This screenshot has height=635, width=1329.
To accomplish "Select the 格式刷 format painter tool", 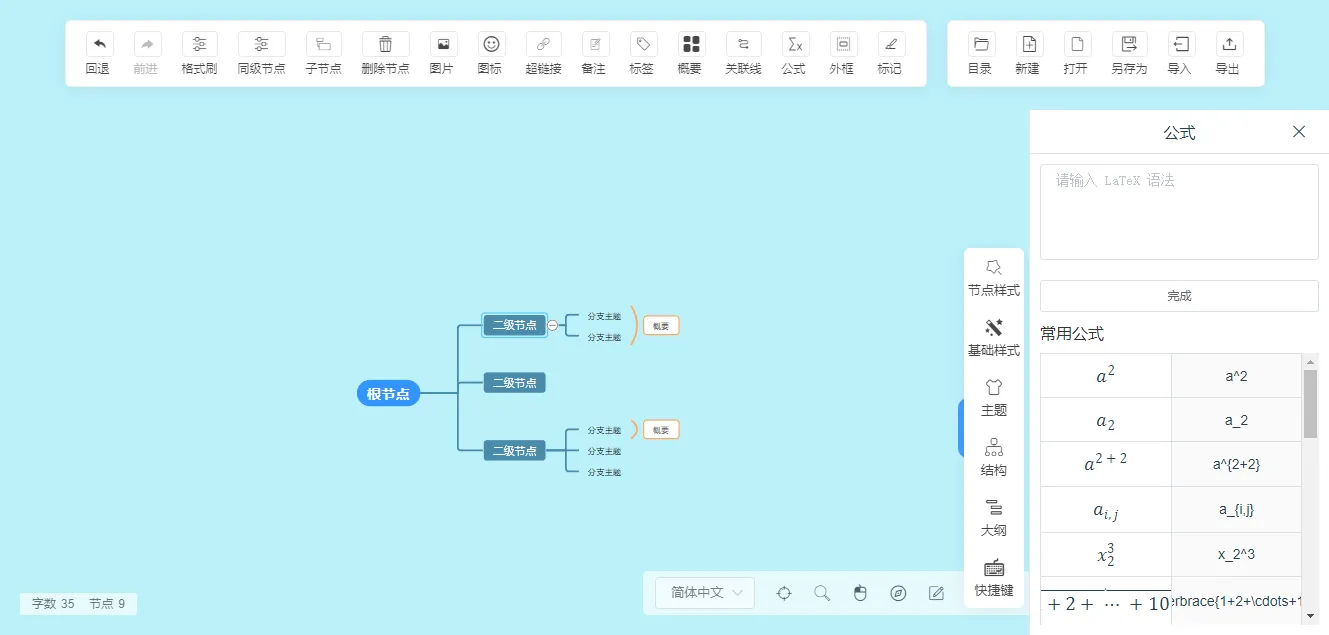I will 199,44.
